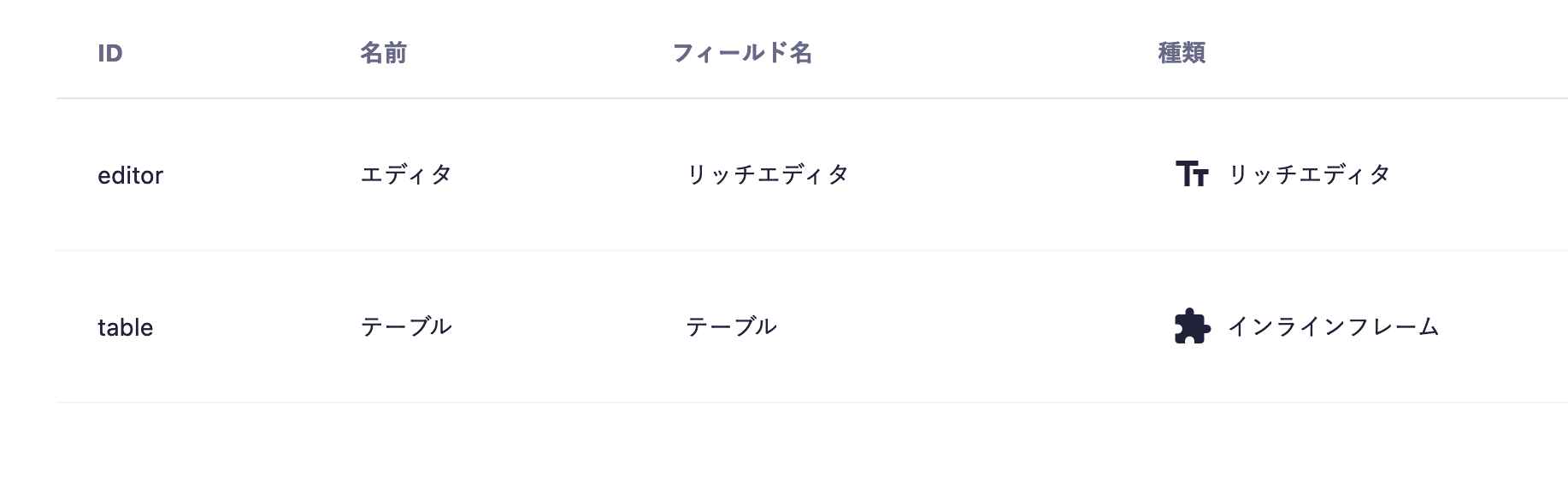The image size is (1568, 487).
Task: Select the エディタ name cell
Action: pos(406,174)
